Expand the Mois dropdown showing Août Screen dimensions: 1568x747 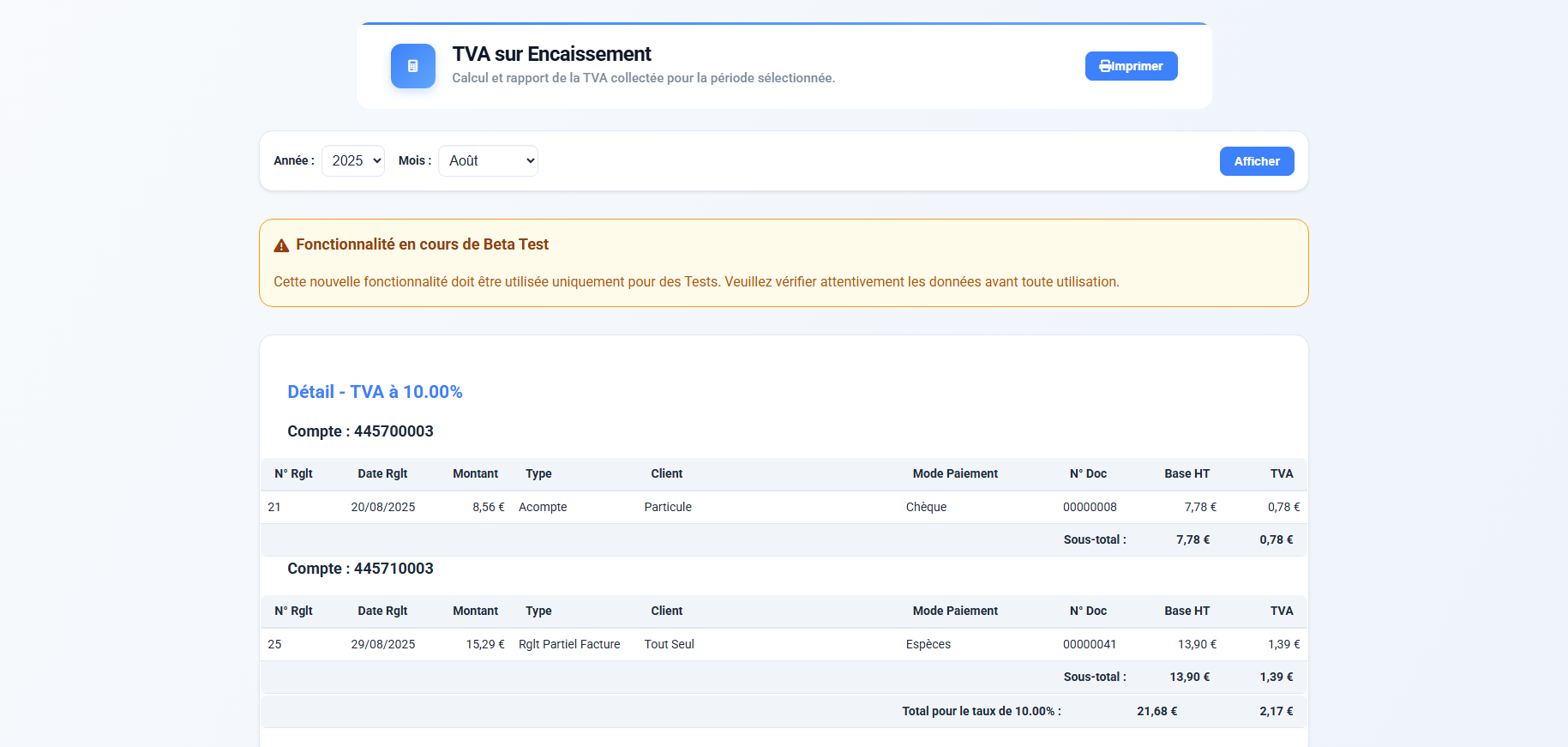click(488, 161)
